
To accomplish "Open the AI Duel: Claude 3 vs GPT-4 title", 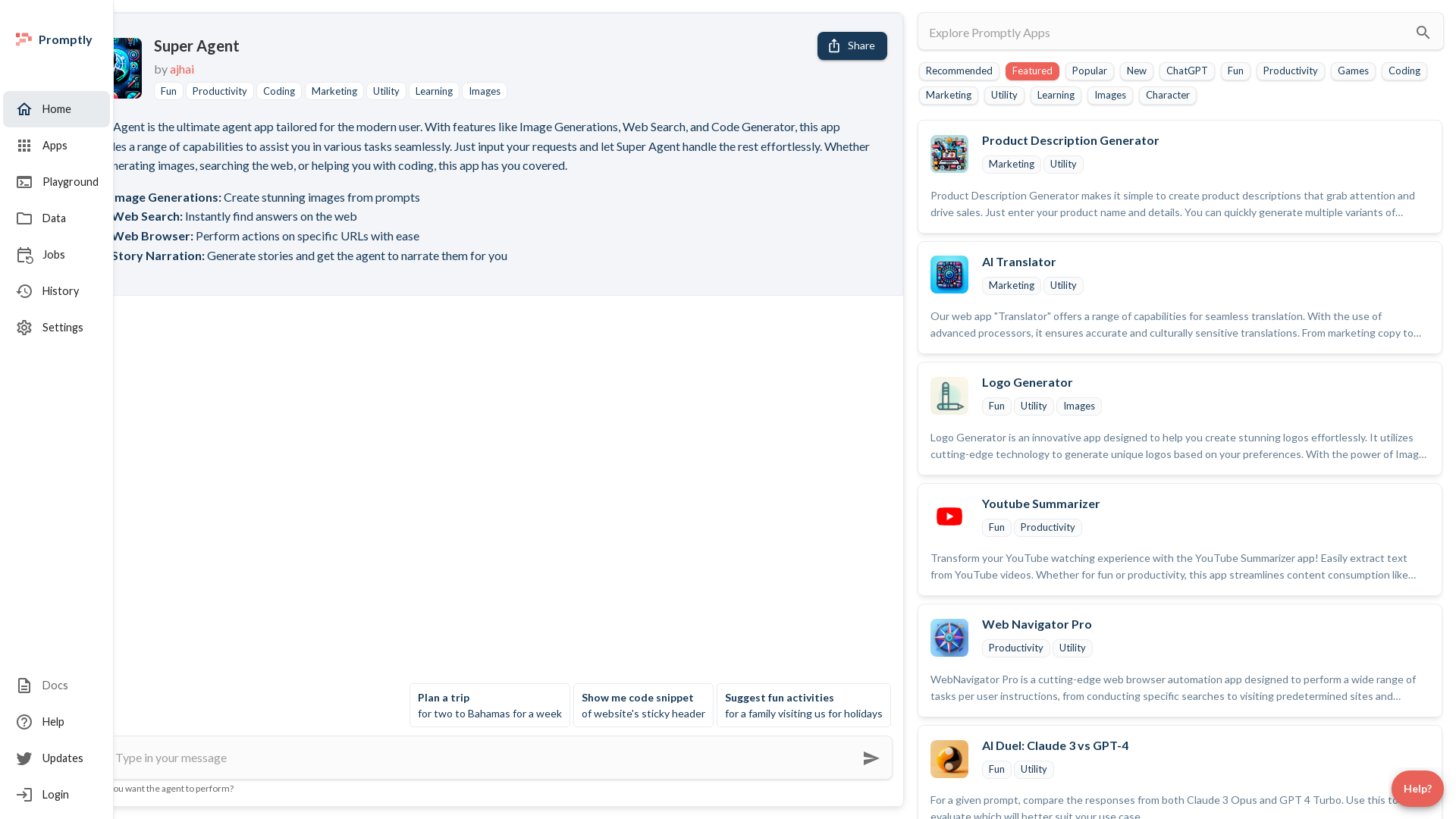I will tap(1055, 745).
